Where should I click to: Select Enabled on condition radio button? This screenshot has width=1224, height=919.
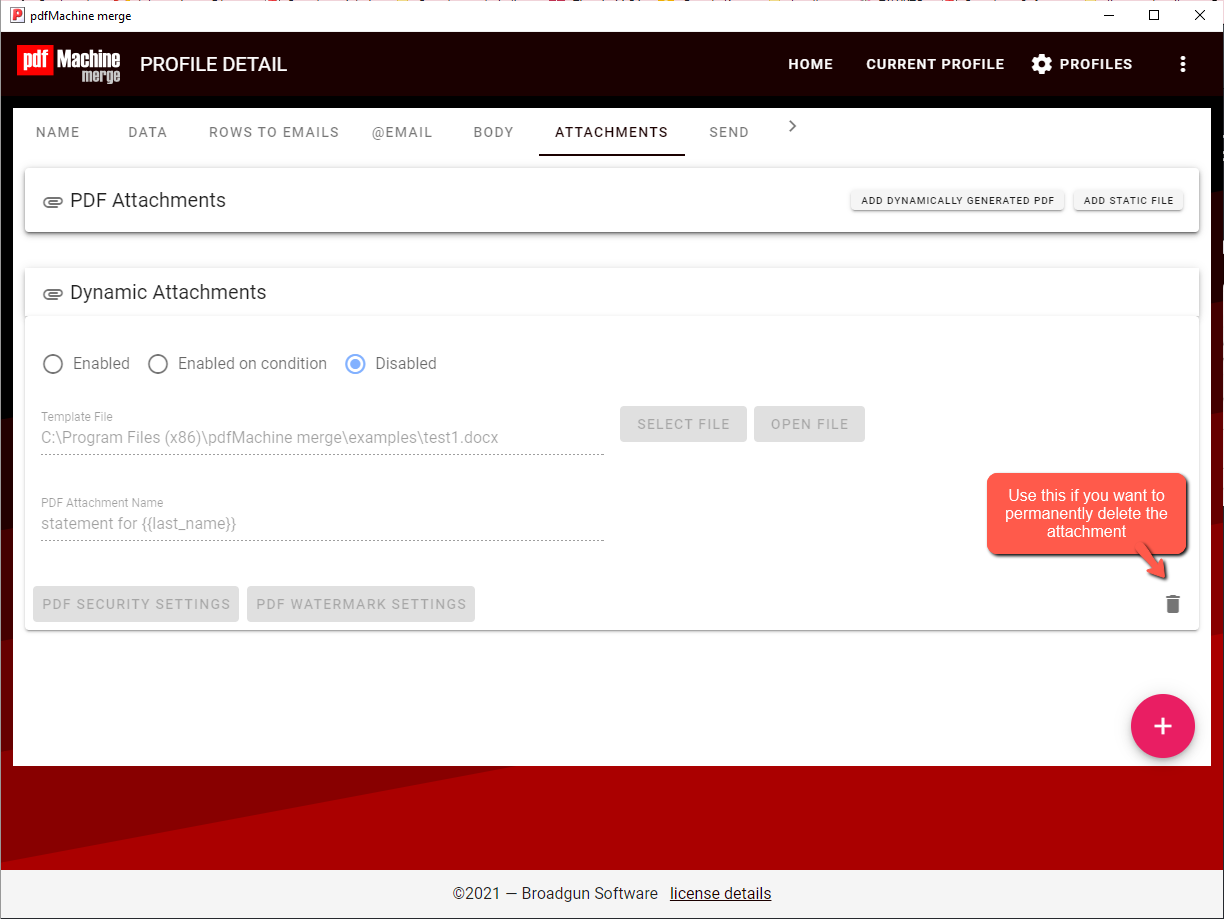coord(158,364)
